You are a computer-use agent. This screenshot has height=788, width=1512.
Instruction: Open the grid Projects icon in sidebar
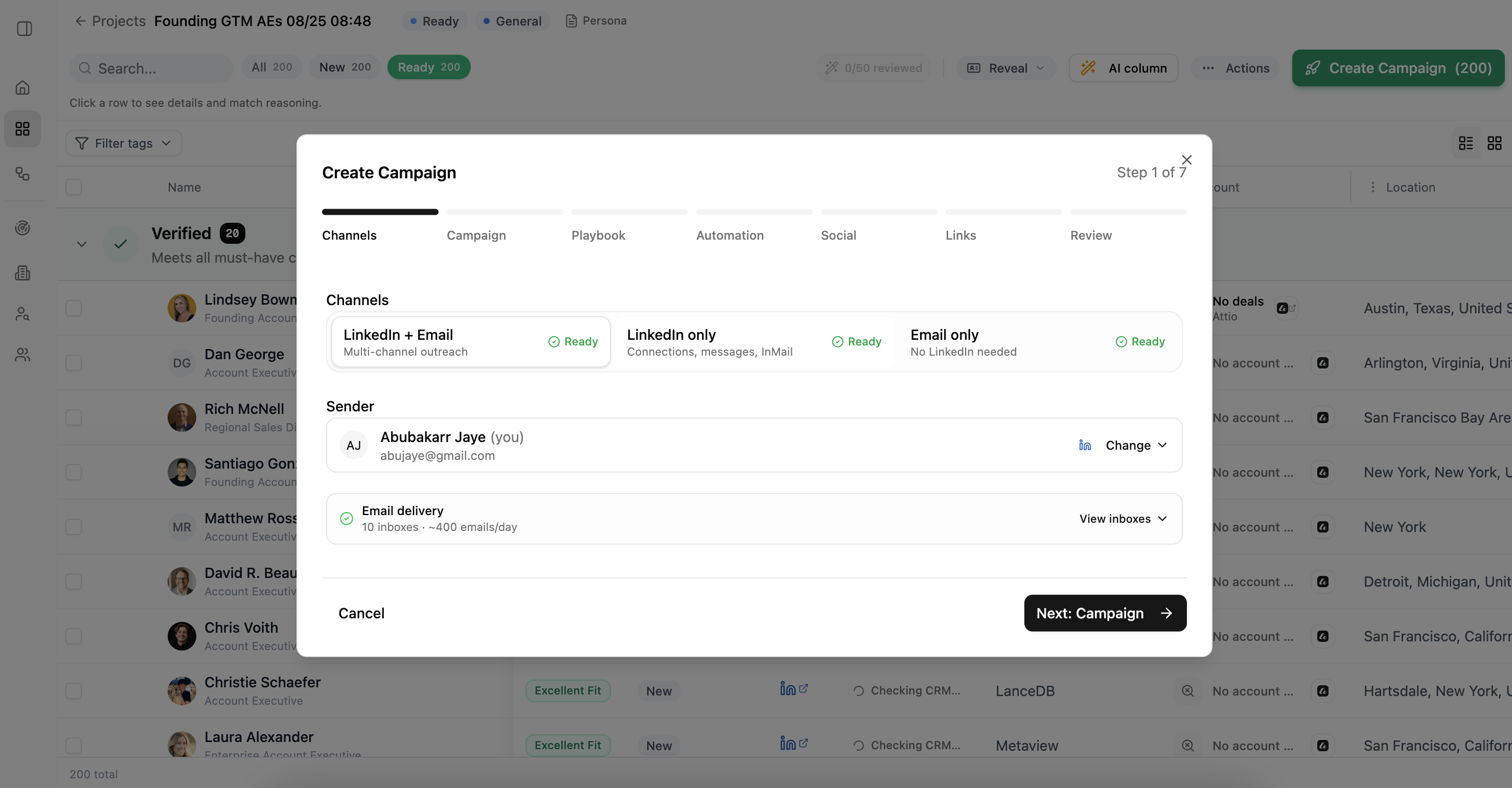pyautogui.click(x=22, y=128)
